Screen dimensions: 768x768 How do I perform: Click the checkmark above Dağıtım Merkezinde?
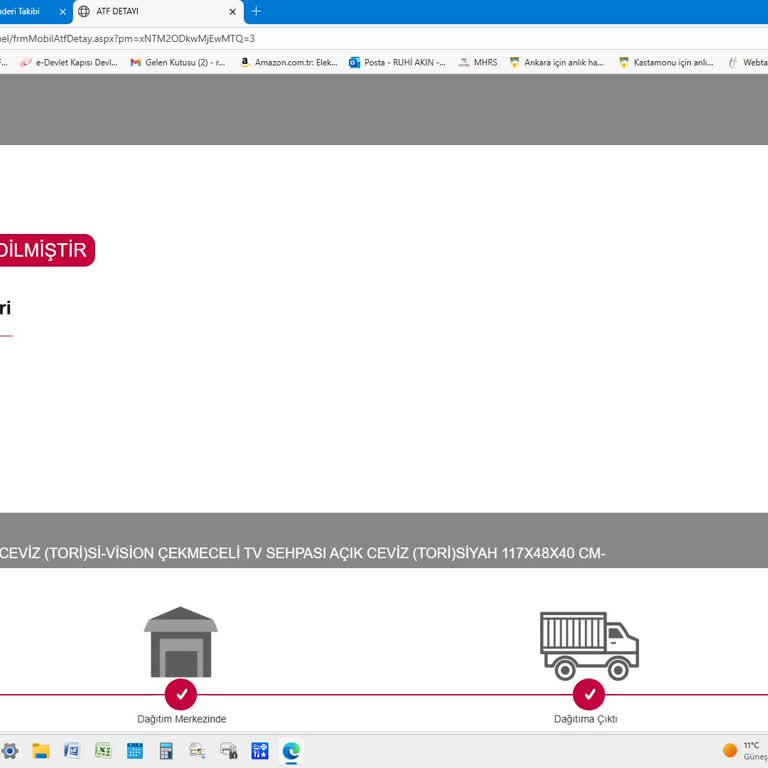point(181,694)
